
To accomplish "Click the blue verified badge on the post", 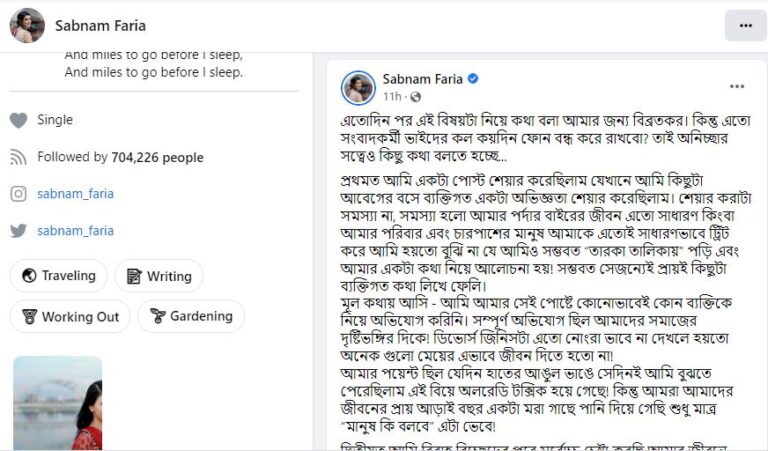I will (473, 79).
